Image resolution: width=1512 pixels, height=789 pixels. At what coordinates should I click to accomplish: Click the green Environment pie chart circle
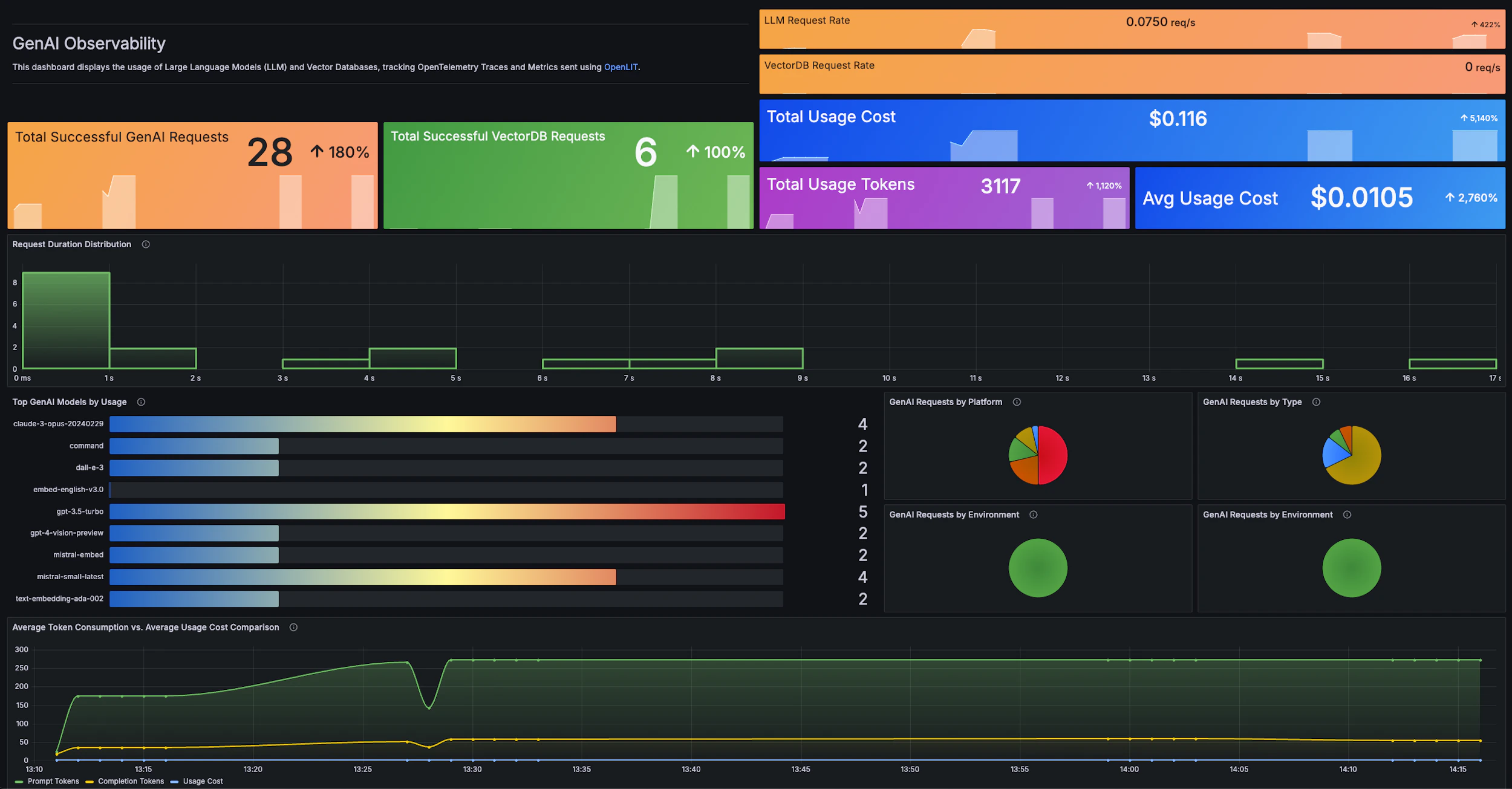1037,567
